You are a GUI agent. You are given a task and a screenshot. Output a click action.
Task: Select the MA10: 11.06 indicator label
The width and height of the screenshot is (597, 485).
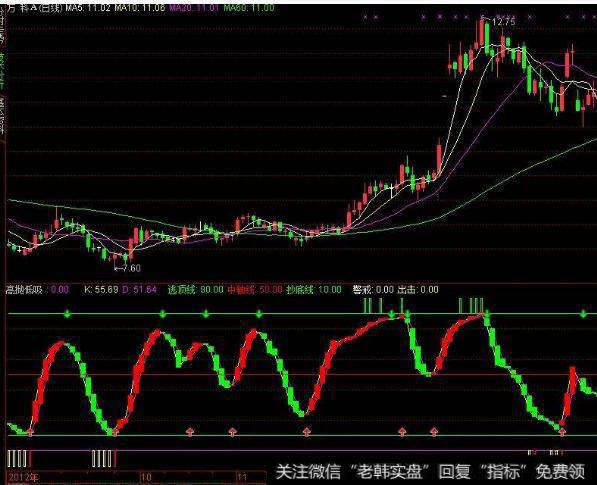[x=140, y=8]
